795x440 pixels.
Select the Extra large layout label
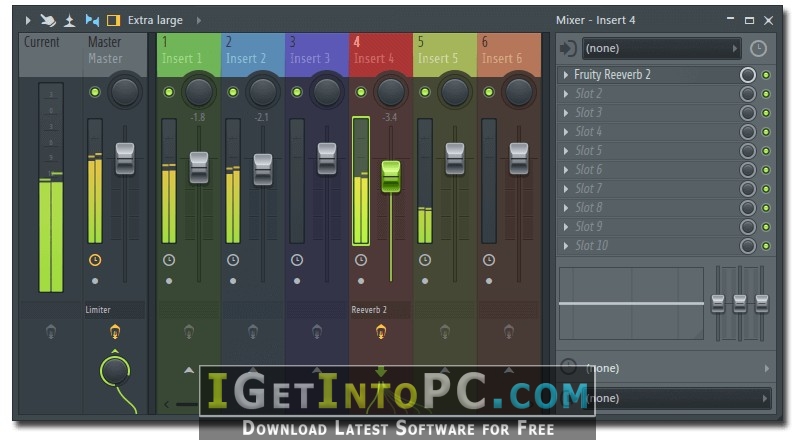pos(155,20)
